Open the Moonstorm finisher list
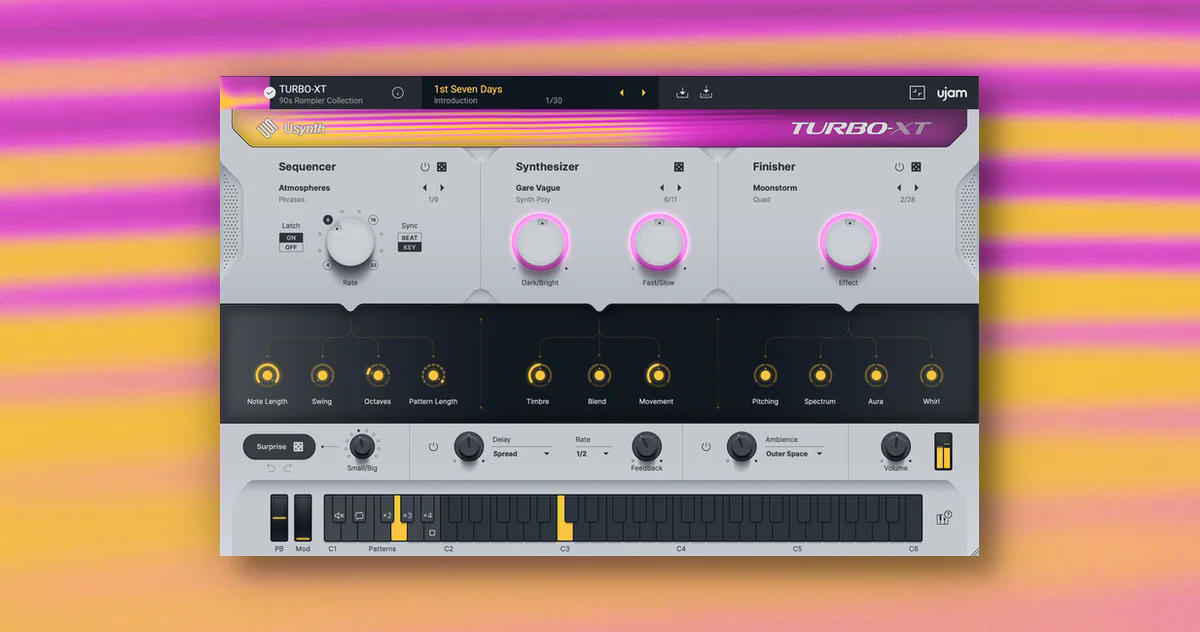The width and height of the screenshot is (1200, 632). (776, 188)
